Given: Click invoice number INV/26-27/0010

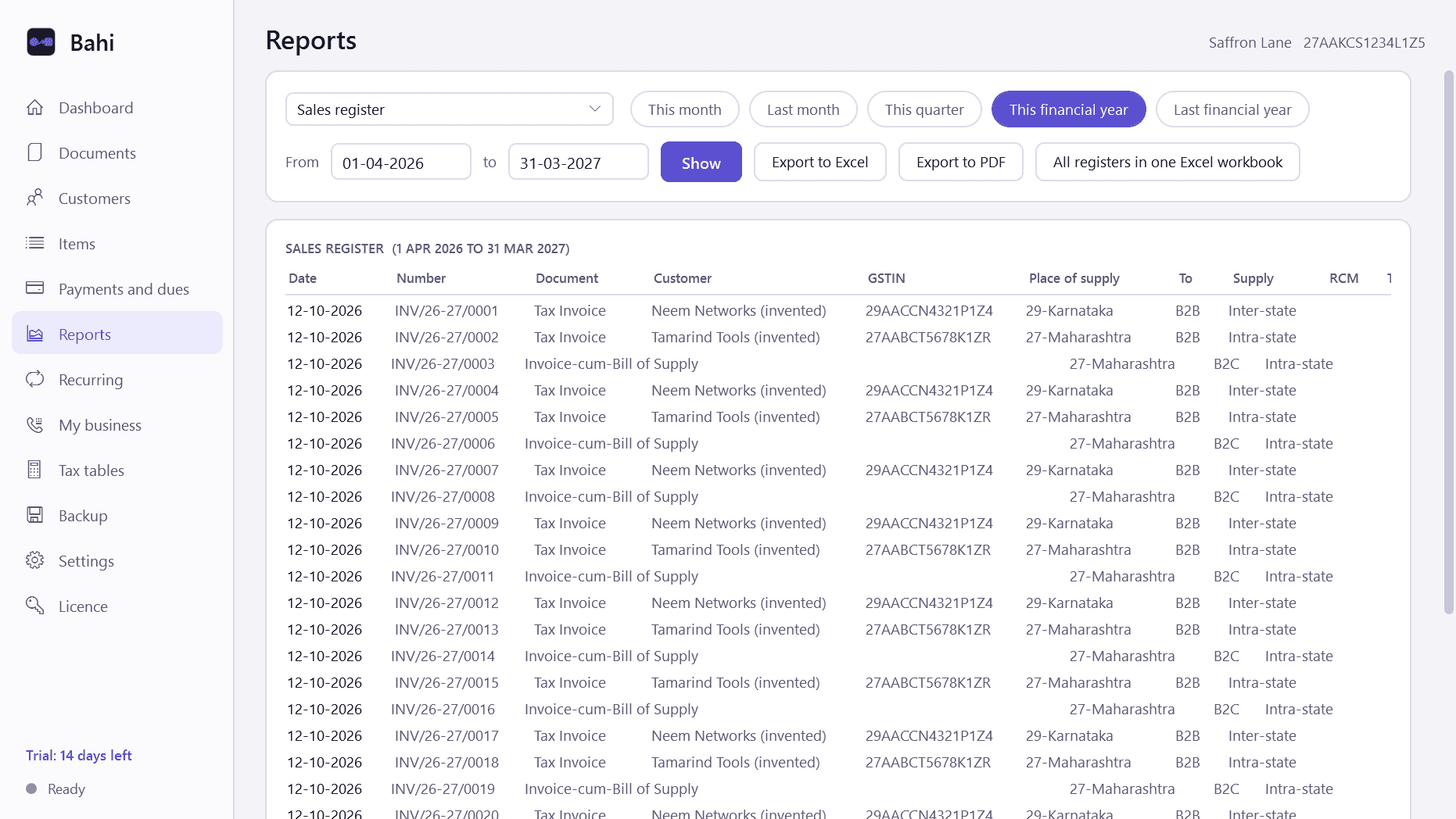Looking at the screenshot, I should coord(446,549).
